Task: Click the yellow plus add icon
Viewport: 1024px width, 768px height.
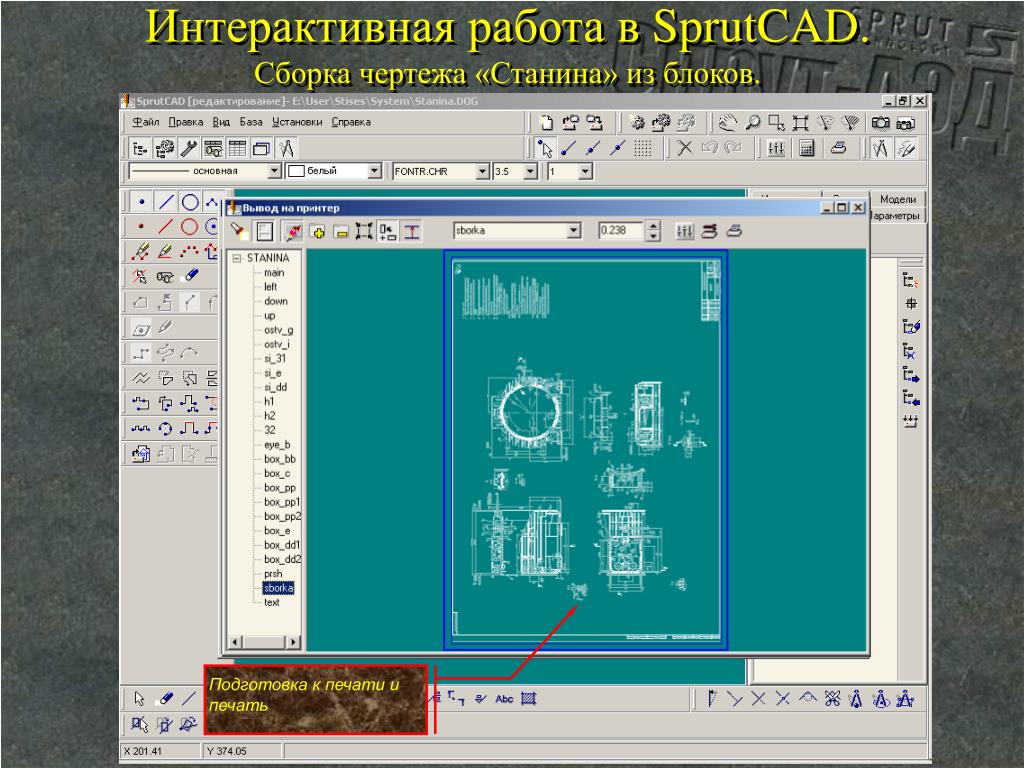Action: (318, 231)
